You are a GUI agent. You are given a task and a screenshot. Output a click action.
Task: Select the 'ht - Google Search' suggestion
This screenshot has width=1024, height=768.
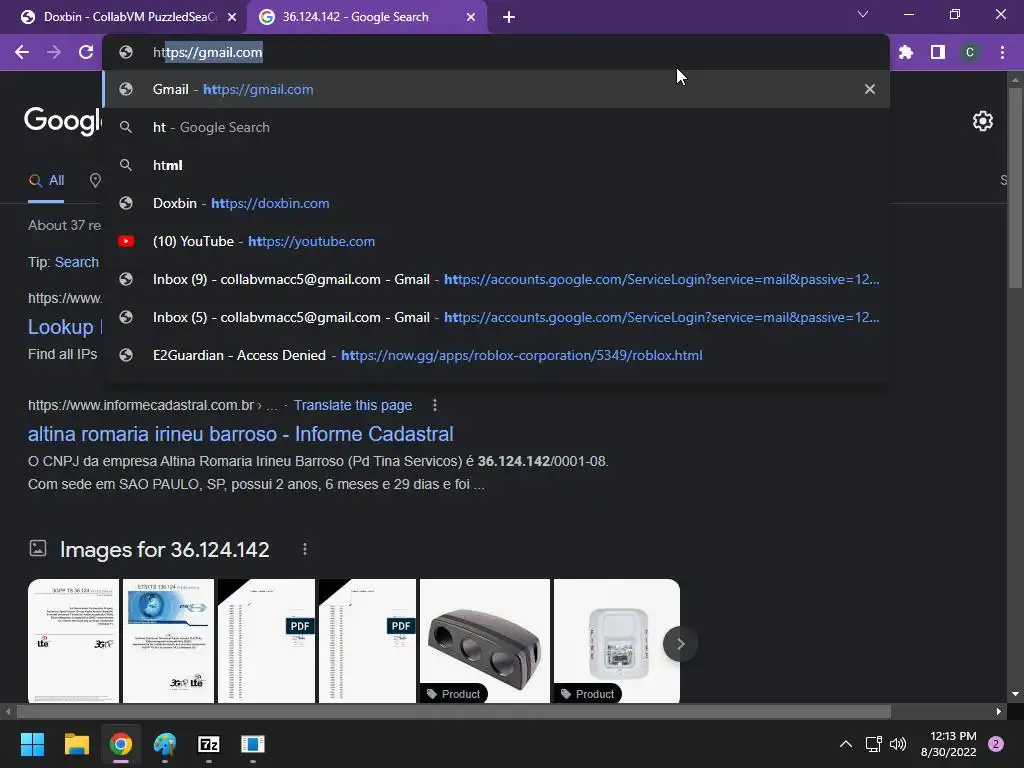(x=496, y=127)
